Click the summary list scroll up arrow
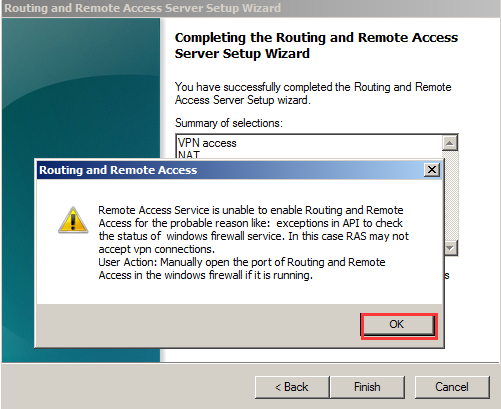The height and width of the screenshot is (409, 501). (x=450, y=143)
